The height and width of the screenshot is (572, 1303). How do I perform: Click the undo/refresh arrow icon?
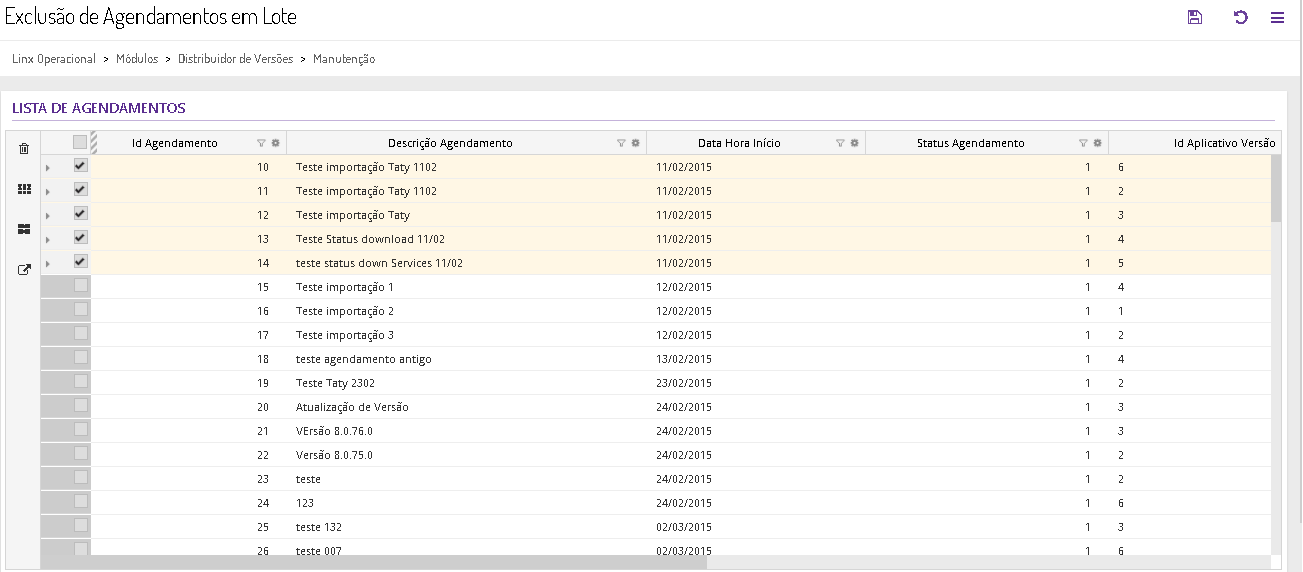[1241, 17]
